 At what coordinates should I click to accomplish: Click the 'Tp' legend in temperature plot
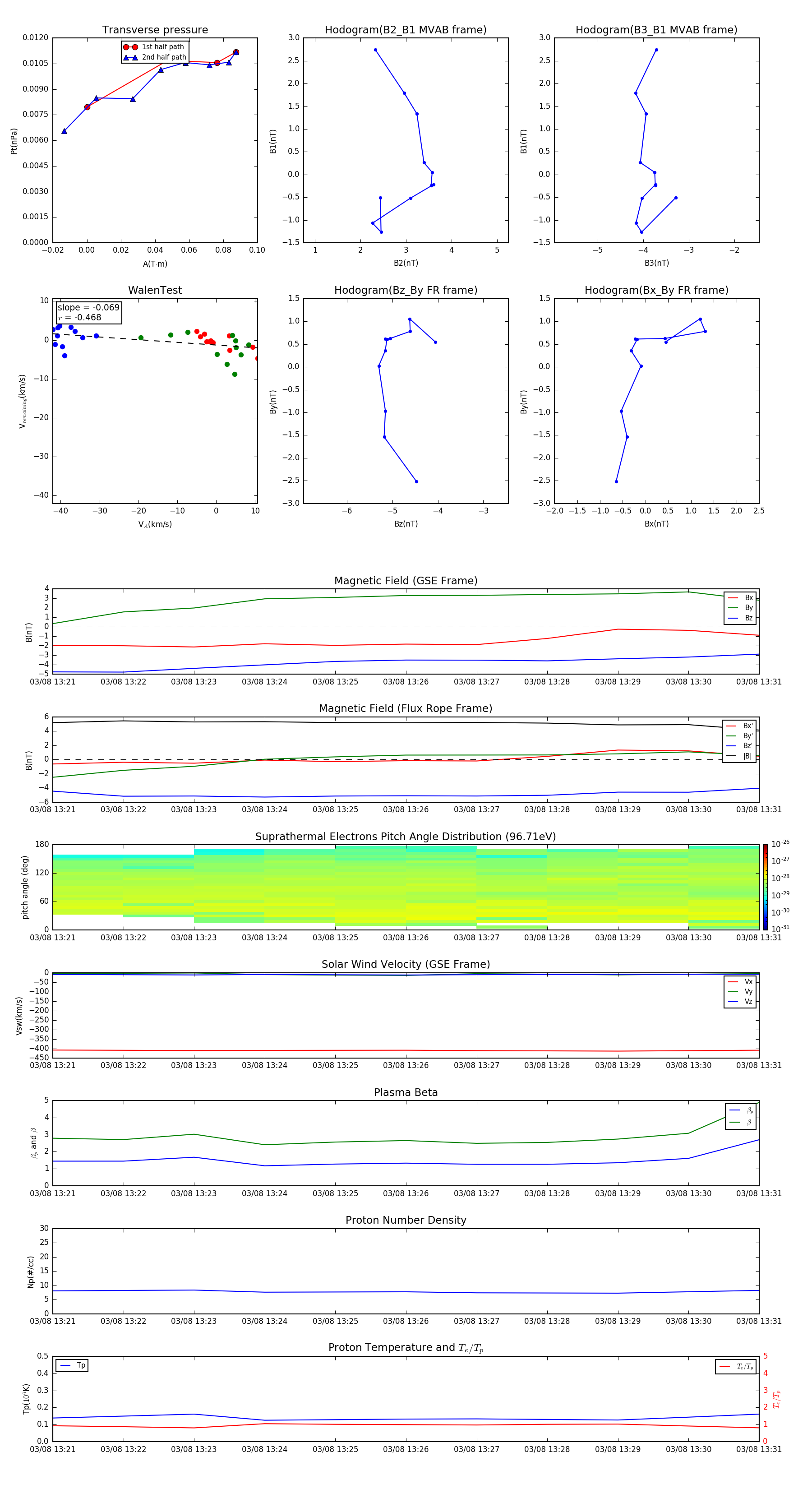tap(72, 1365)
